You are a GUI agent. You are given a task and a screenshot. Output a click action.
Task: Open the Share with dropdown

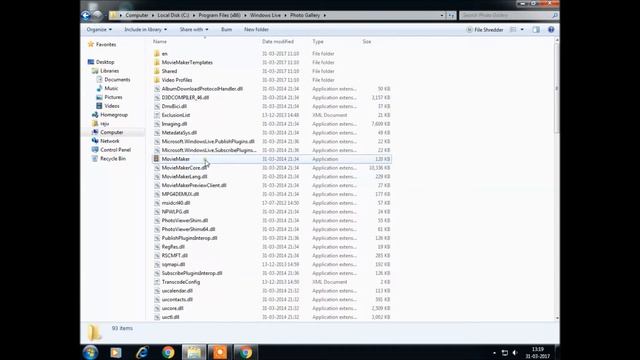(194, 30)
